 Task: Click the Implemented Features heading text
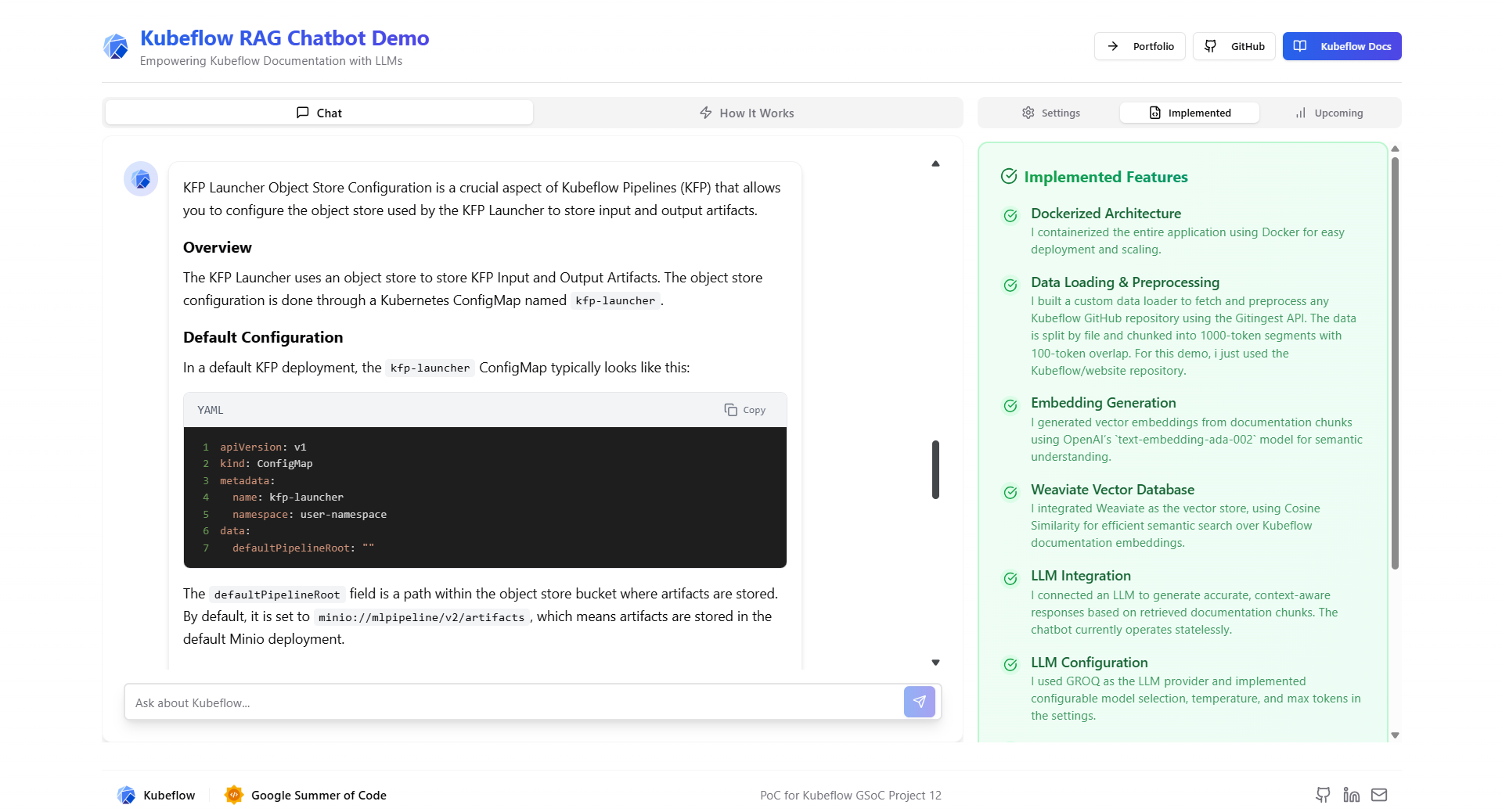point(1106,177)
